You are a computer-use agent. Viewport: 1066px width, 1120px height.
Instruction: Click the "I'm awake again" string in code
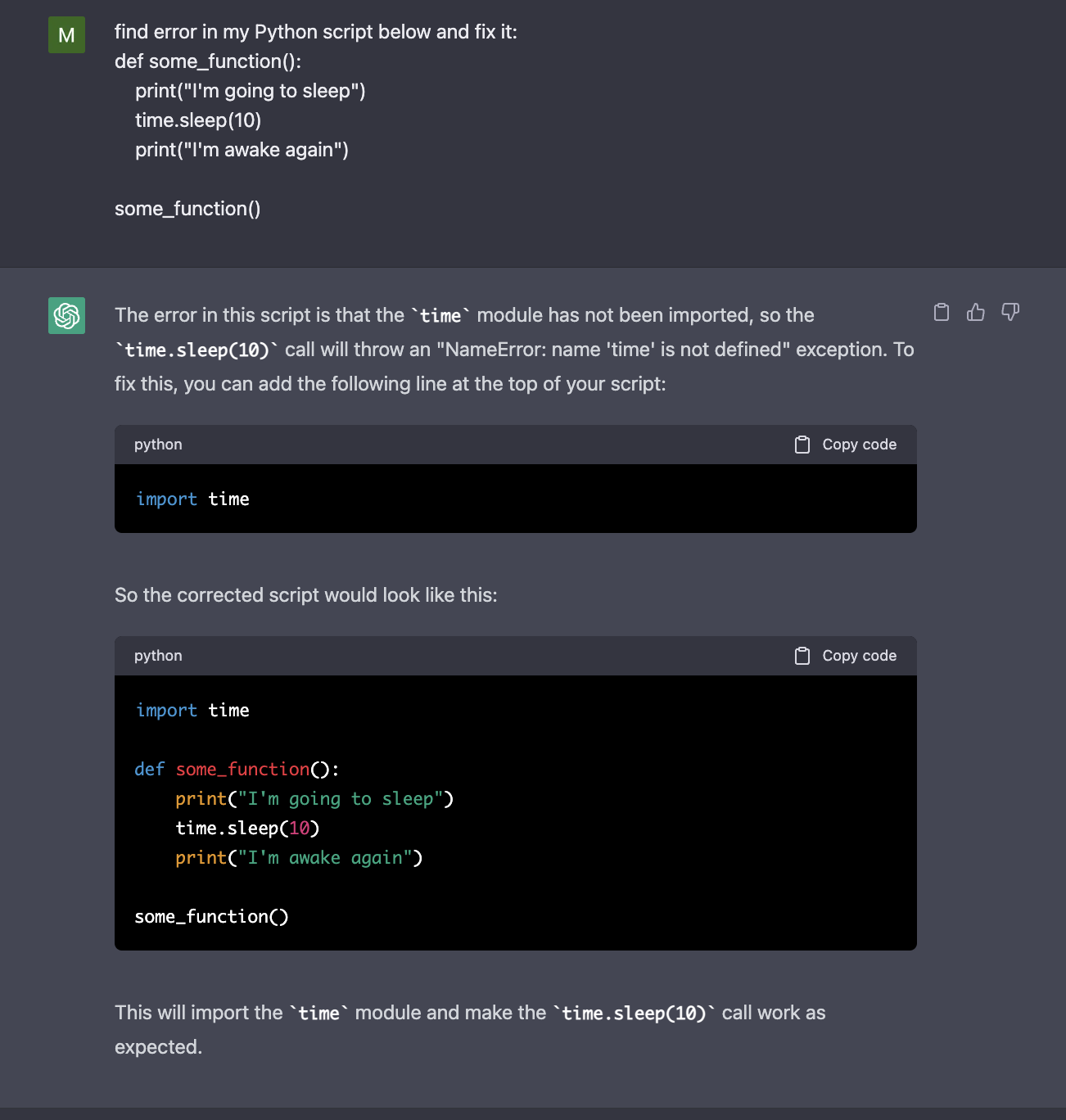(x=325, y=858)
